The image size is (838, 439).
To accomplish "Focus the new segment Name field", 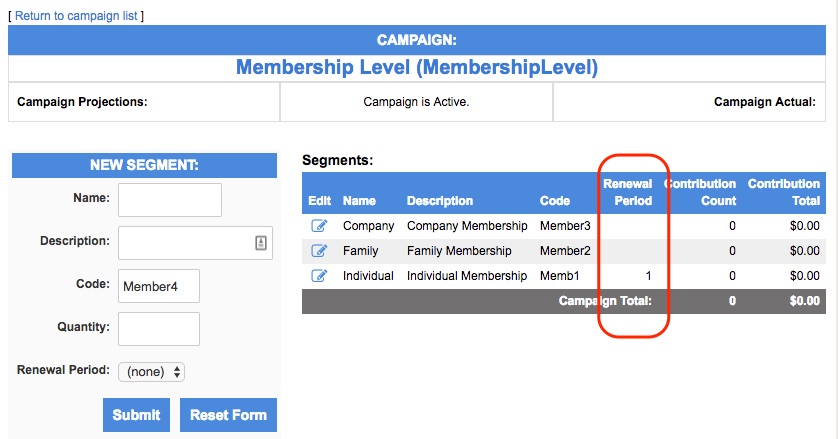I will click(170, 200).
